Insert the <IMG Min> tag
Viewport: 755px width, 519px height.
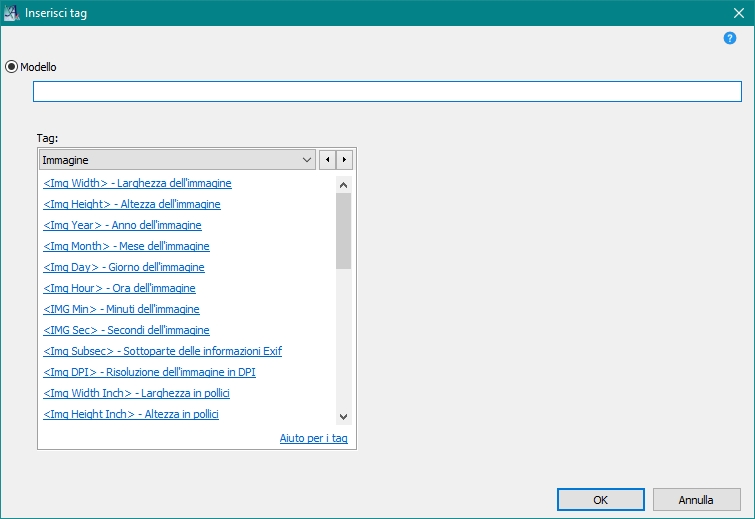(x=121, y=309)
